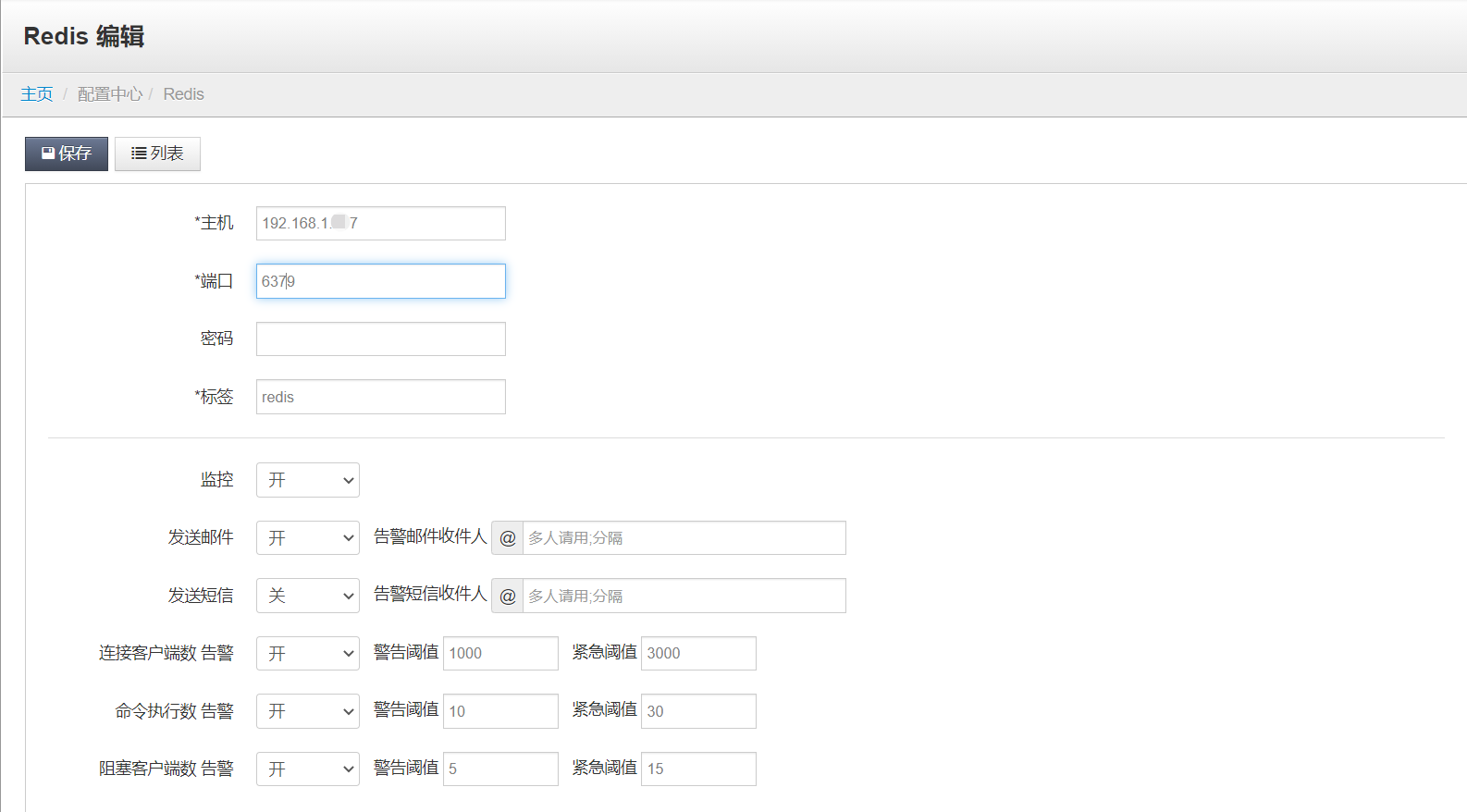Open the 监控 monitoring dropdown
This screenshot has width=1467, height=812.
tap(308, 480)
